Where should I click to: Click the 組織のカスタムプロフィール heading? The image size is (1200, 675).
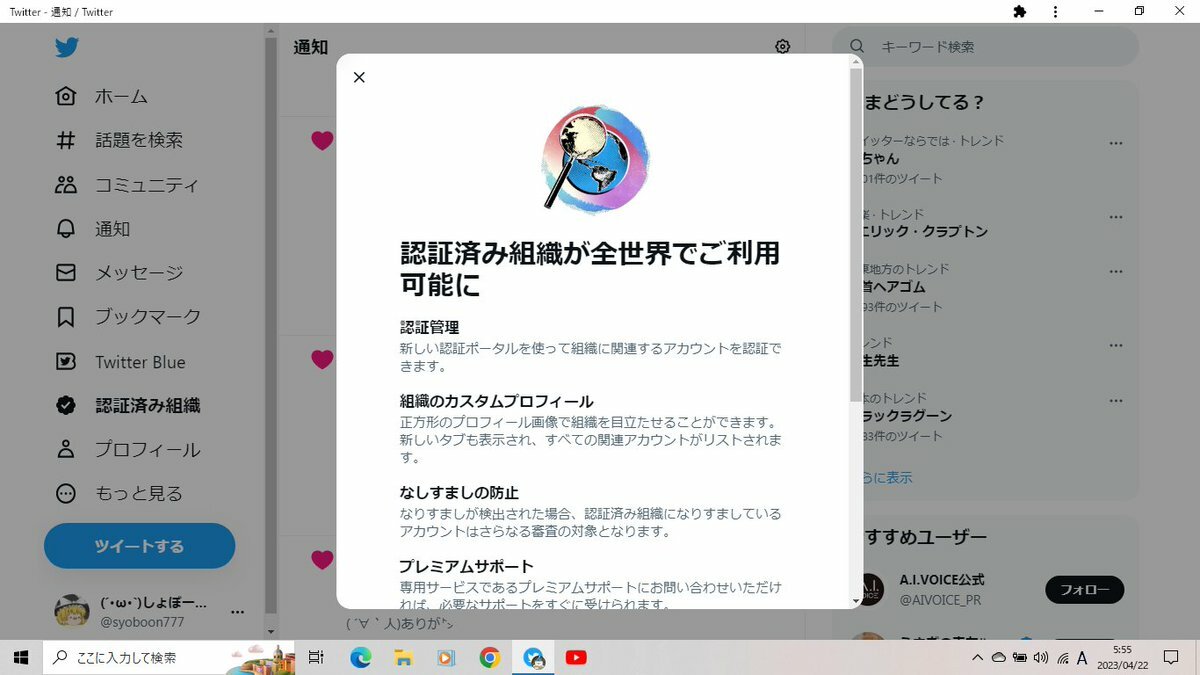coord(497,401)
